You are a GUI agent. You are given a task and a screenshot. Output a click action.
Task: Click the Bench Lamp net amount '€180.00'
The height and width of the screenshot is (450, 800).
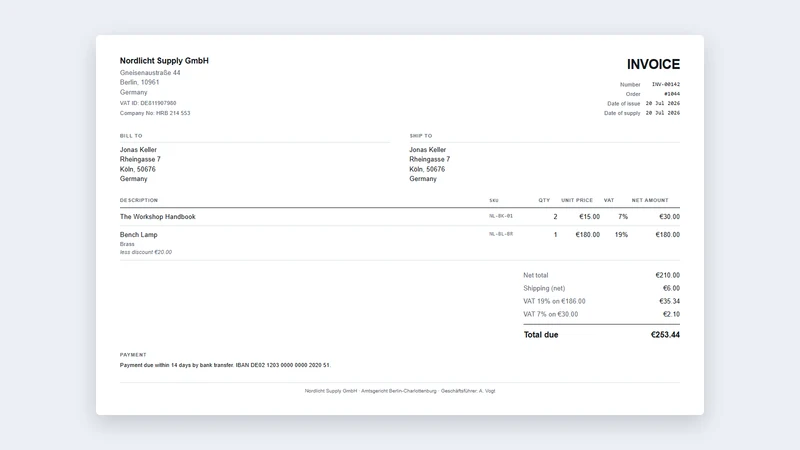(667, 235)
